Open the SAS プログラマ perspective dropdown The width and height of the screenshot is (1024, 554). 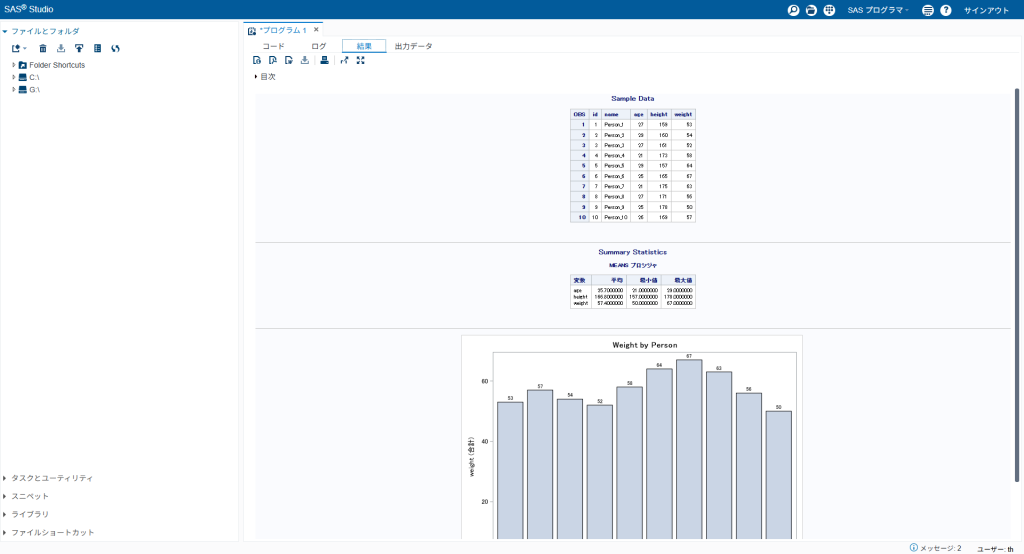click(878, 10)
